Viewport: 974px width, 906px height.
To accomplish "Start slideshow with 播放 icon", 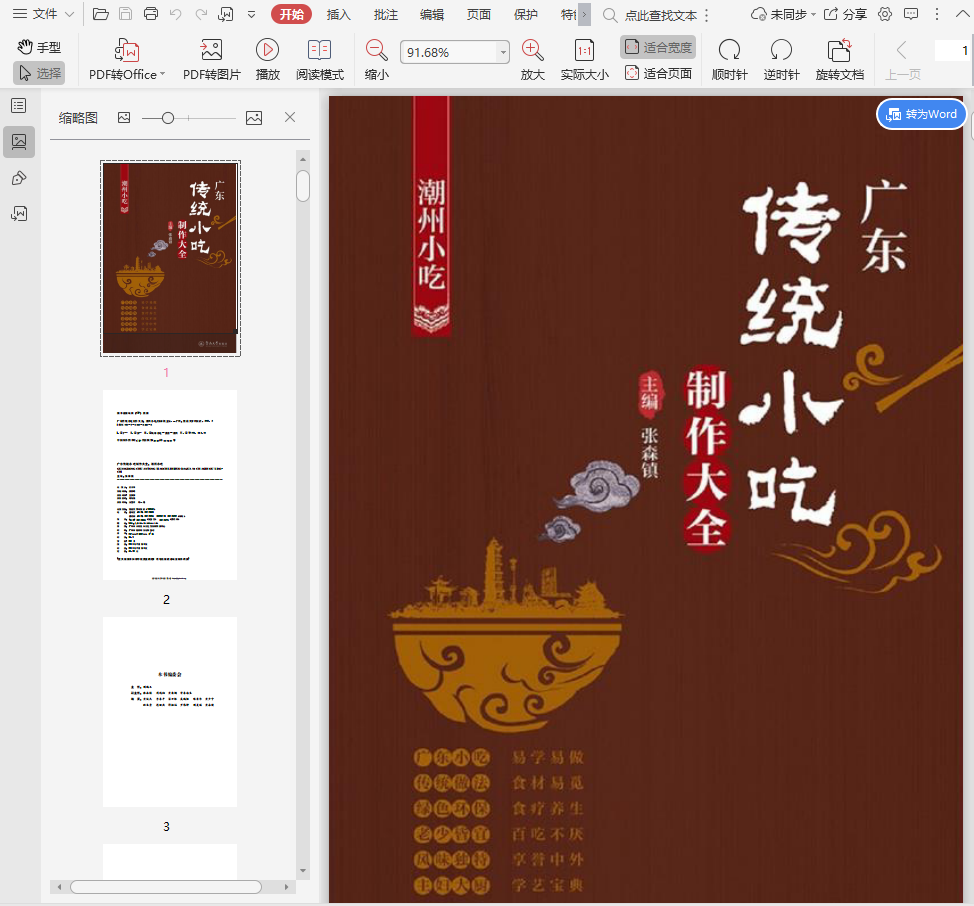I will [x=267, y=51].
